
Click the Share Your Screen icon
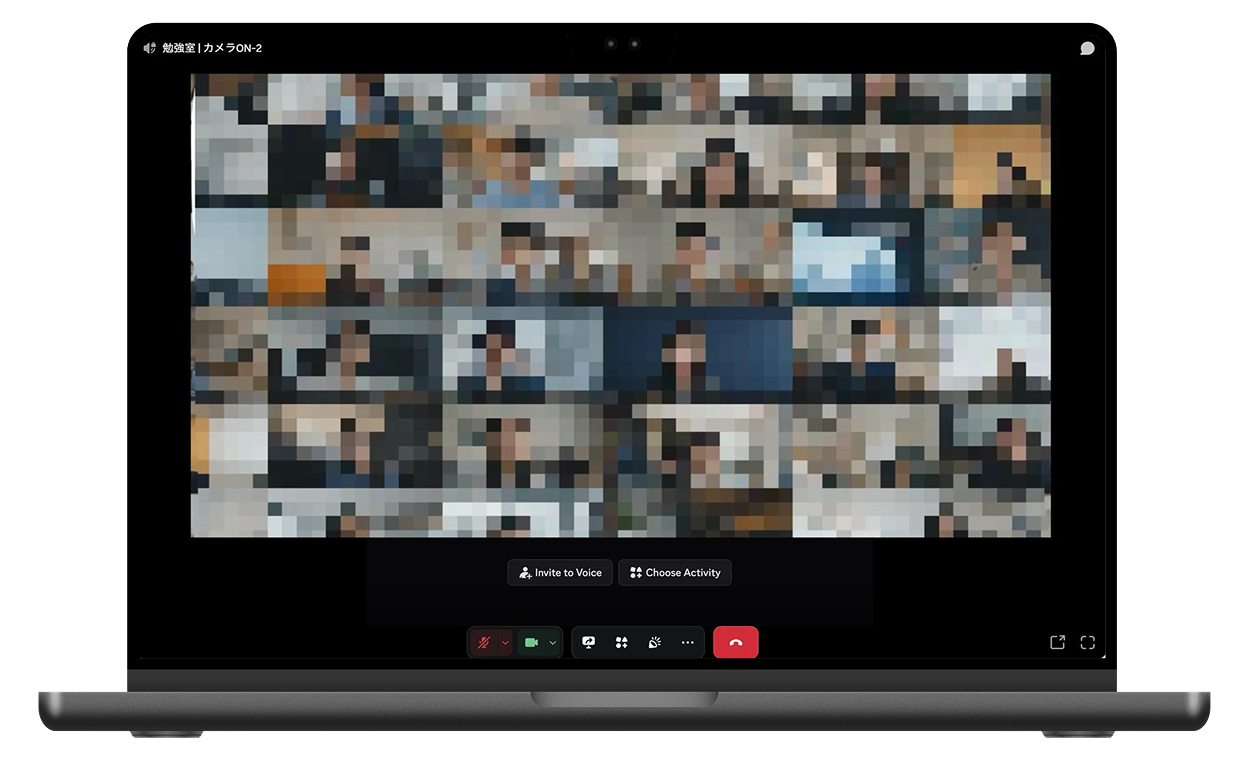(589, 643)
